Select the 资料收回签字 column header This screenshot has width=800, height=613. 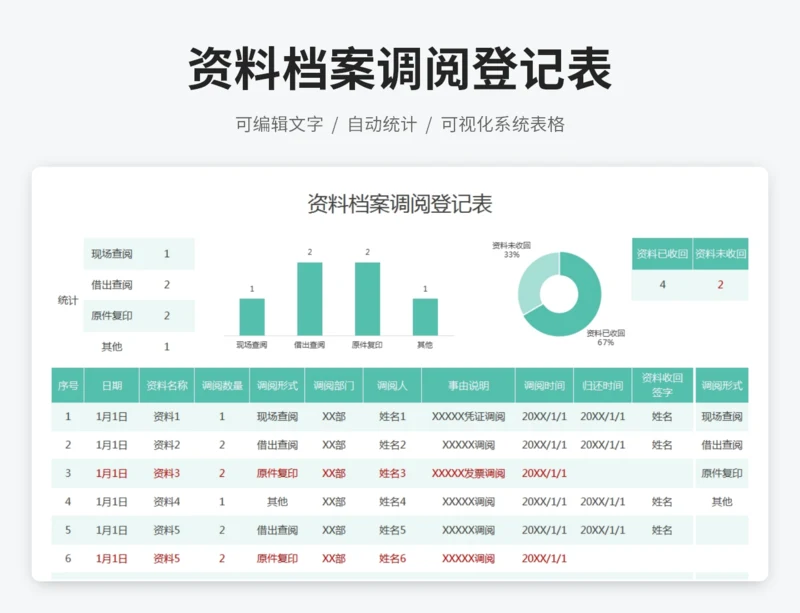tap(662, 385)
